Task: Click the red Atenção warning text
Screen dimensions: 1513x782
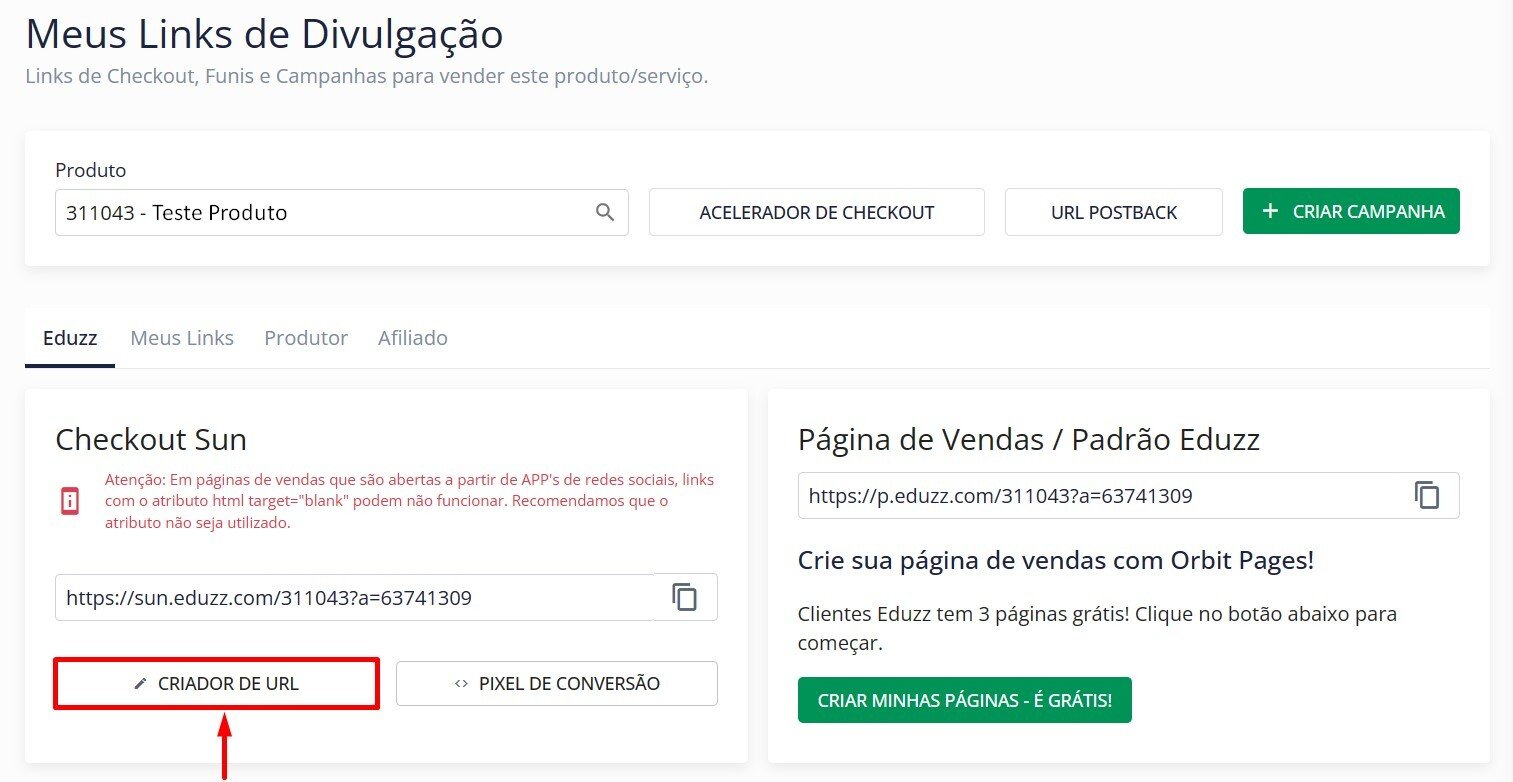Action: point(409,501)
